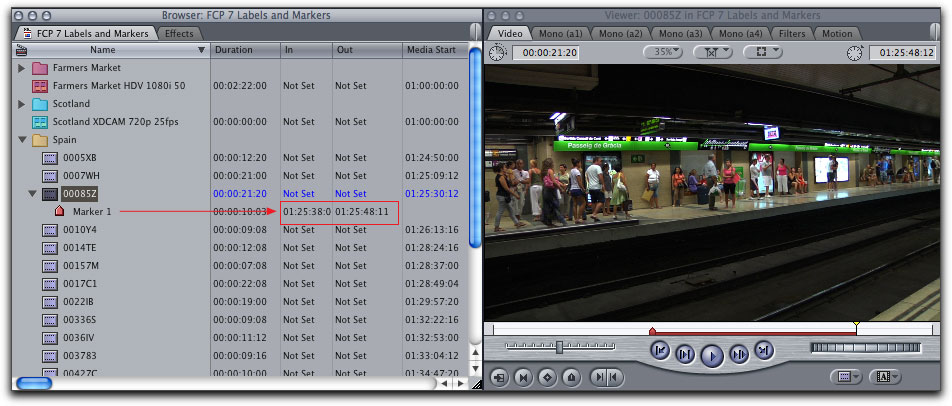Open the Generator pop-up menu
The image size is (952, 406).
click(886, 377)
